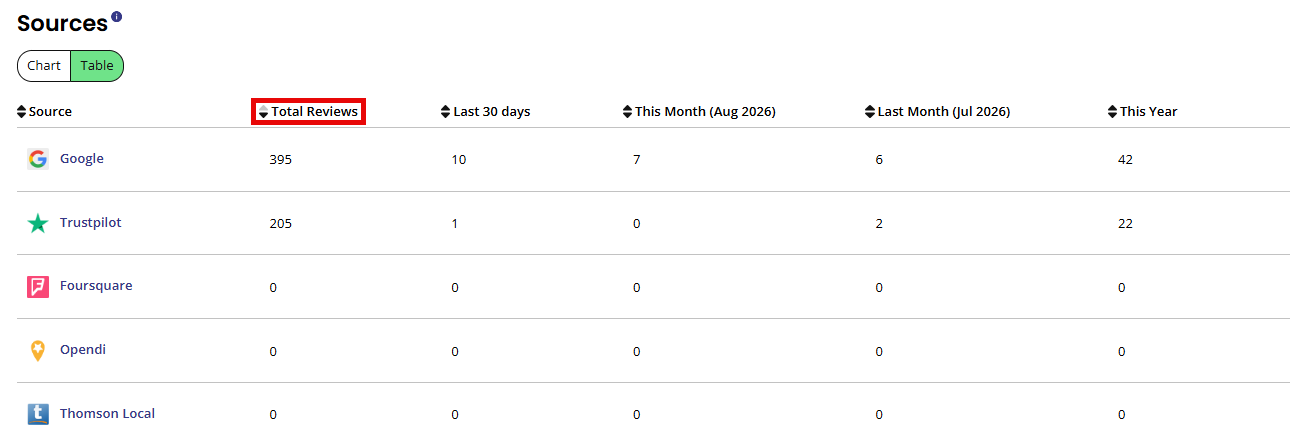
Task: Sort by Total Reviews column
Action: pyautogui.click(x=308, y=112)
